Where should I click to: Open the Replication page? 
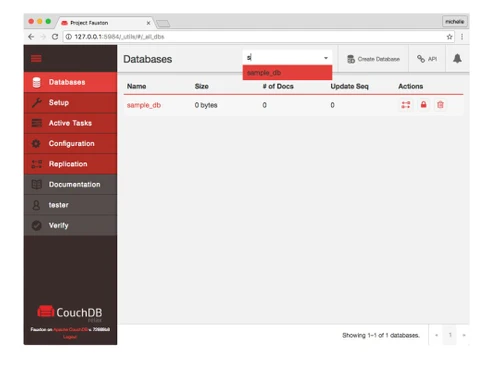point(70,164)
